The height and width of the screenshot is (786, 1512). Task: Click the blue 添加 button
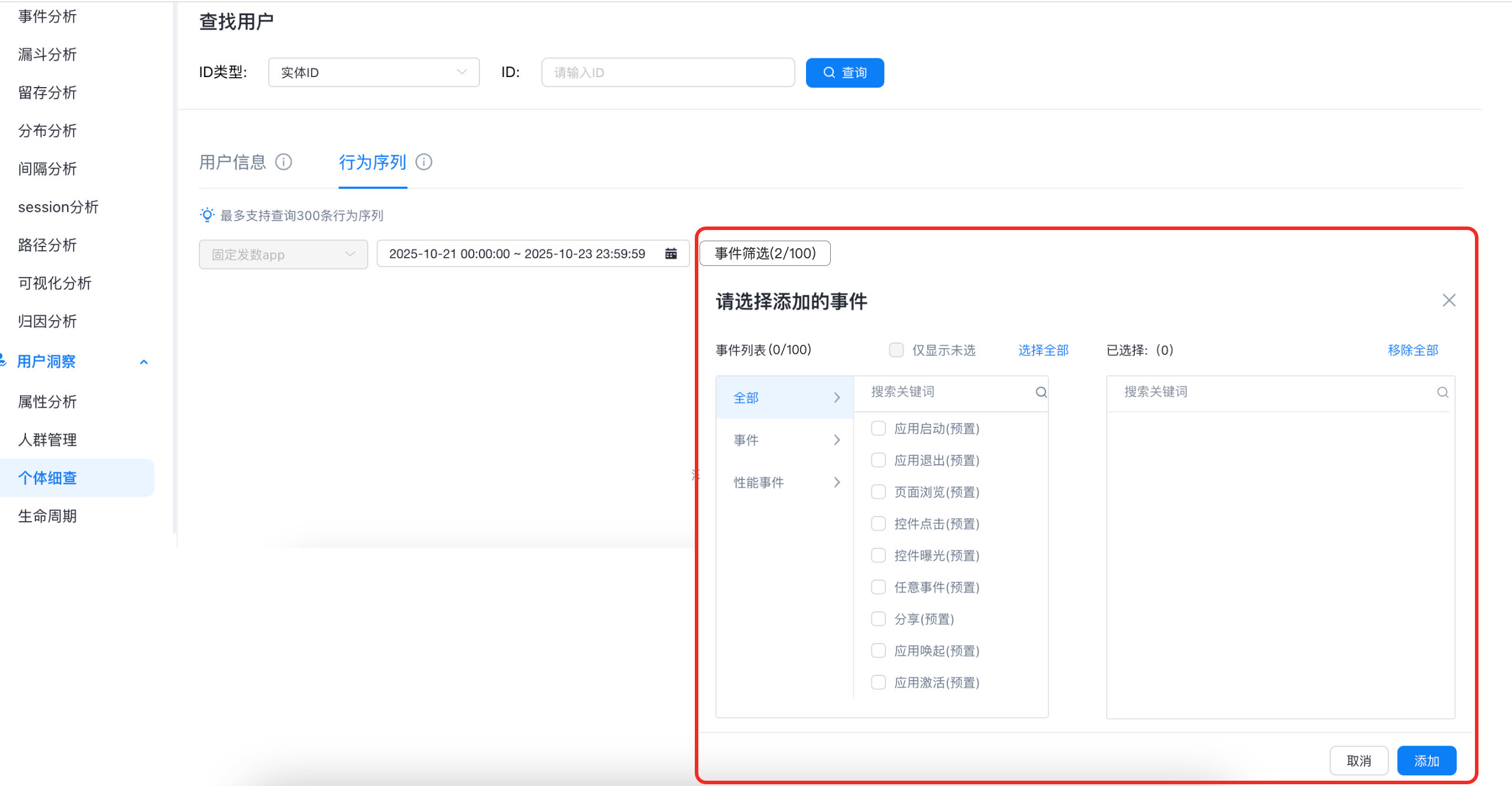[x=1426, y=761]
